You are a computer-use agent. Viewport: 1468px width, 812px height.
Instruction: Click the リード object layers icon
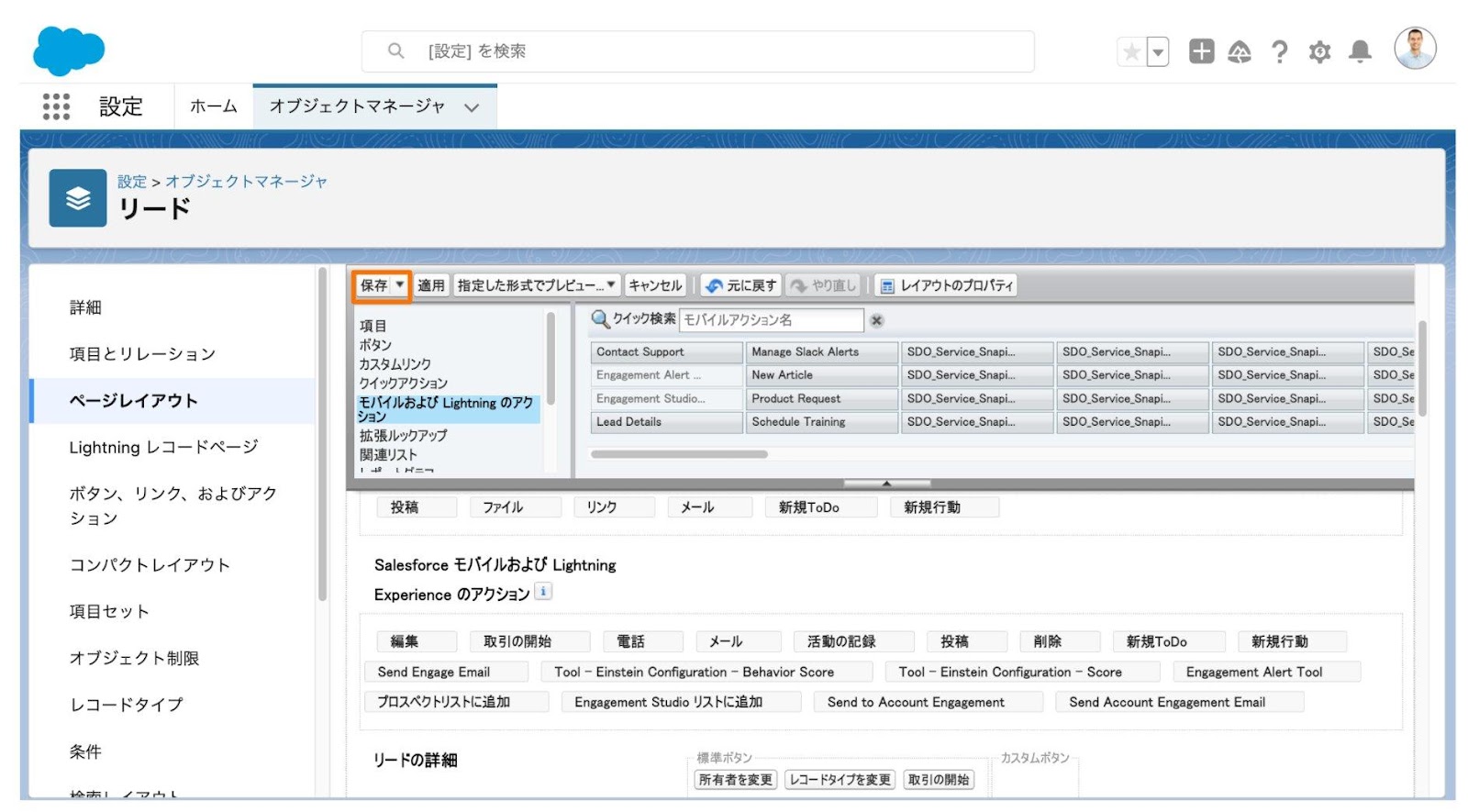(78, 197)
